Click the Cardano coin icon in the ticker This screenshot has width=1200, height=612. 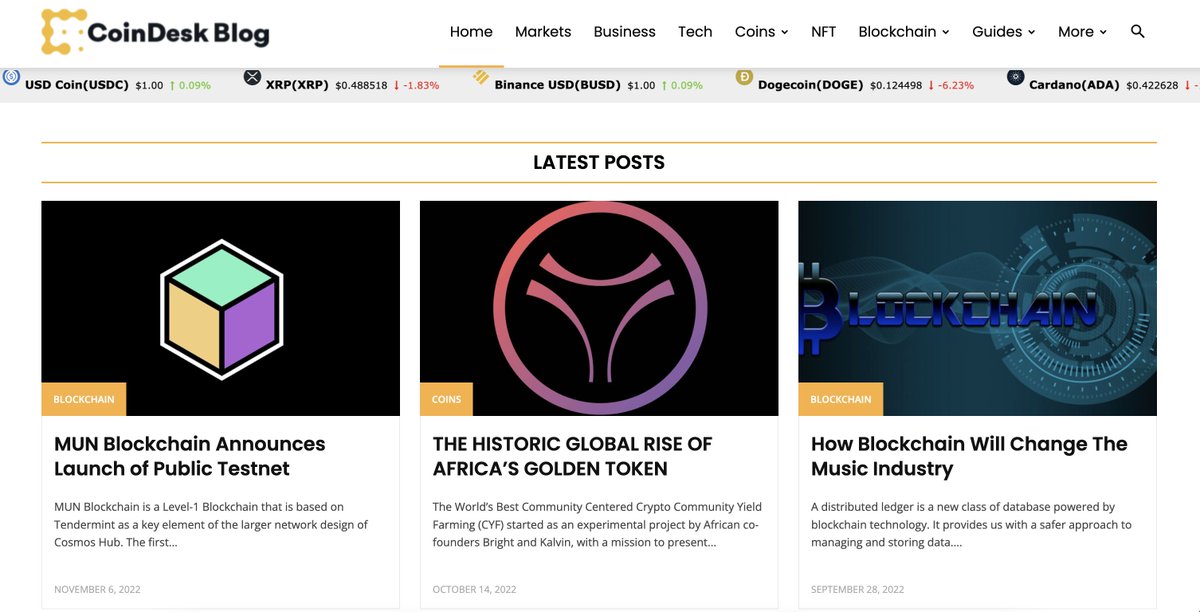(x=1015, y=76)
